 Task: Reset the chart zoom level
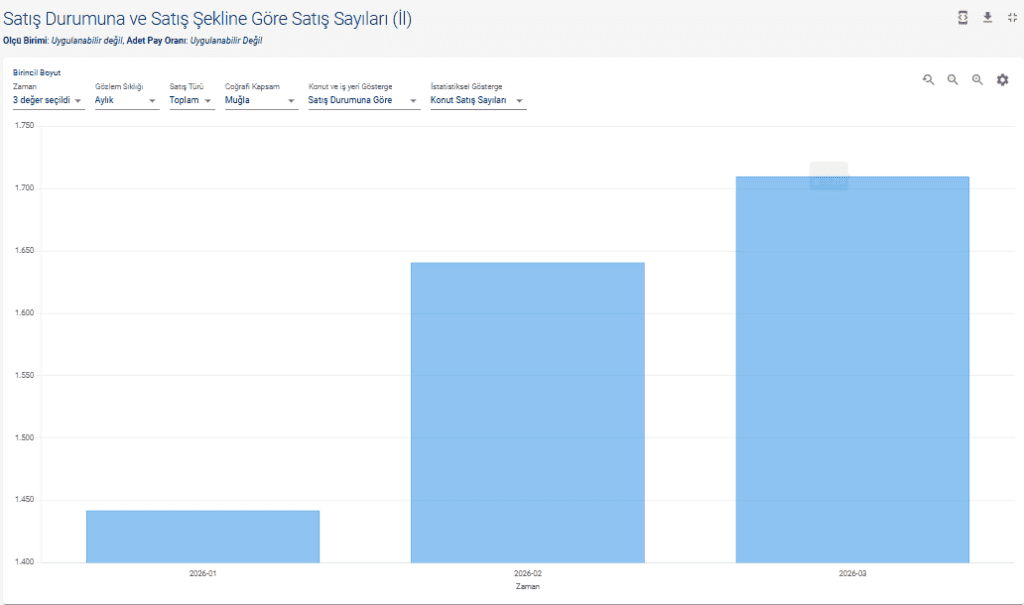(x=928, y=80)
